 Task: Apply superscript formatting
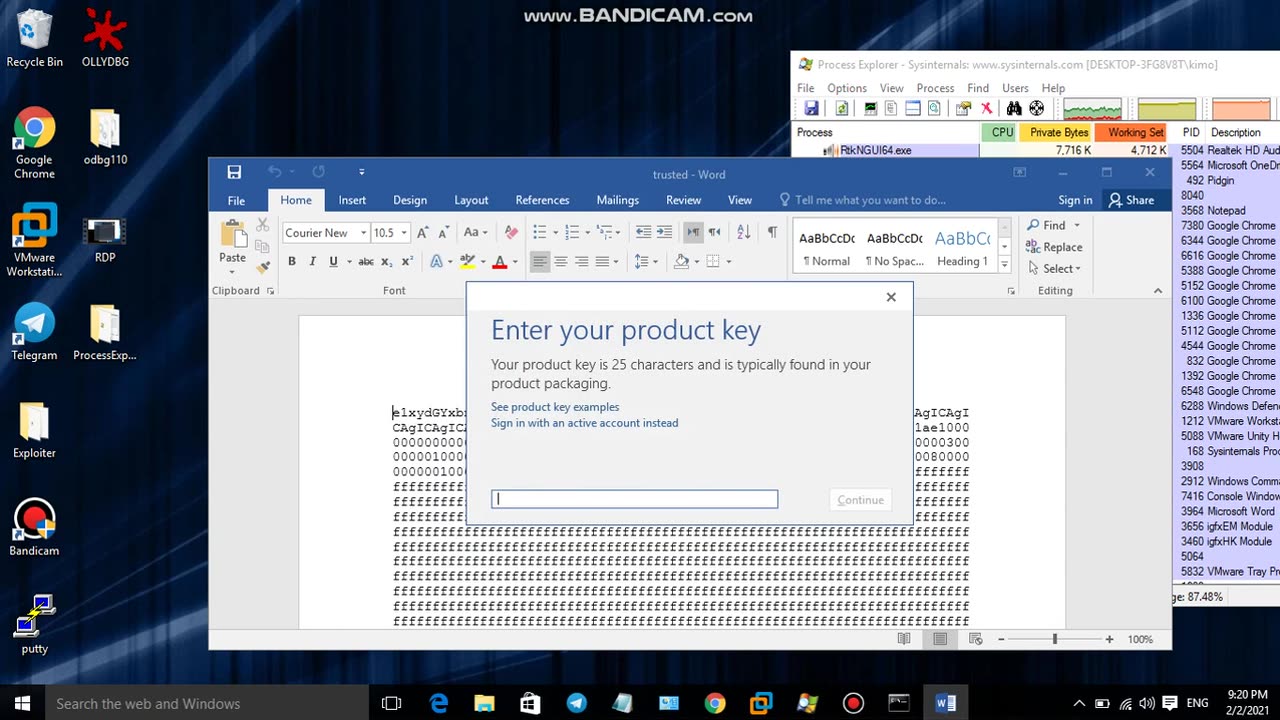coord(407,261)
